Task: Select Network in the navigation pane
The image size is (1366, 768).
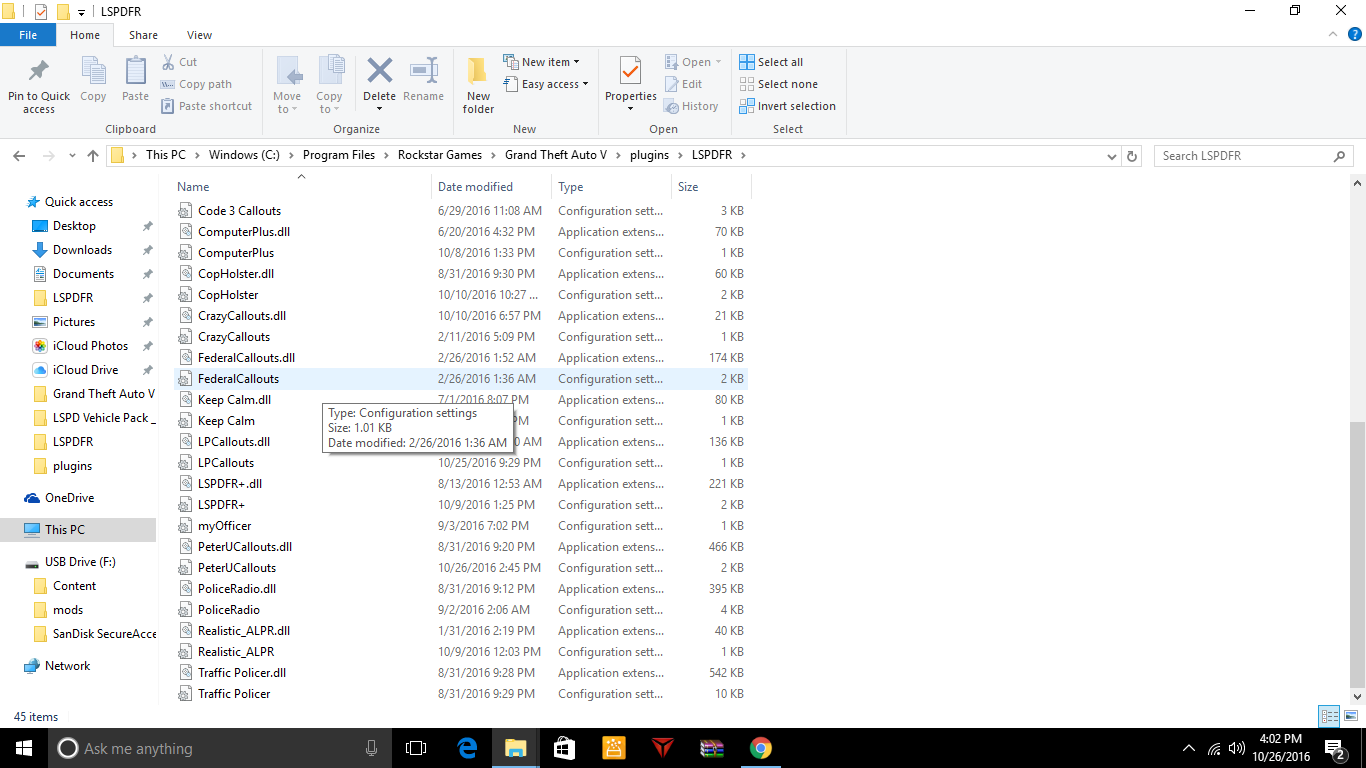Action: pos(67,666)
